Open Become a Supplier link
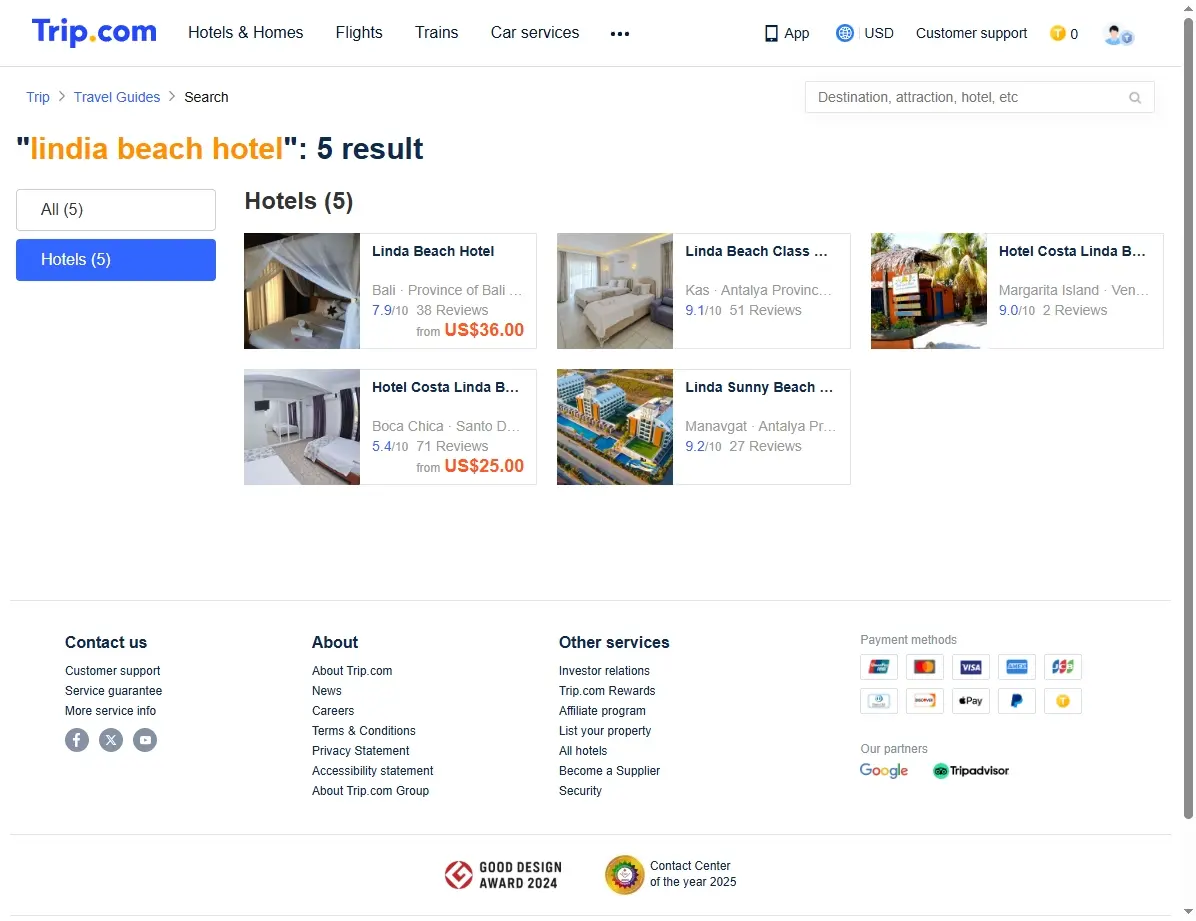The width and height of the screenshot is (1196, 921). coord(609,771)
